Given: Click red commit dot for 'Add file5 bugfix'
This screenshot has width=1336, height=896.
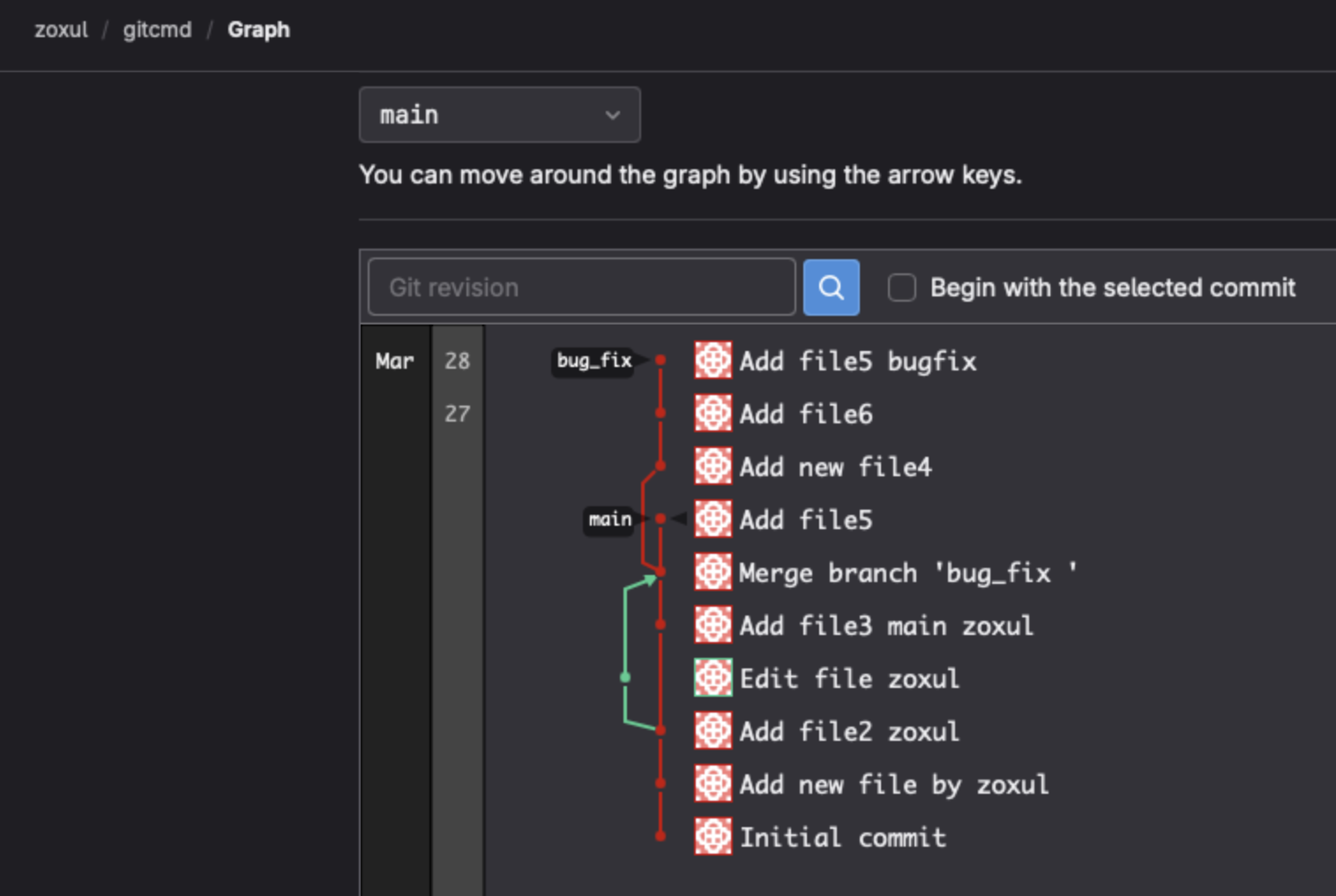Looking at the screenshot, I should tap(661, 360).
